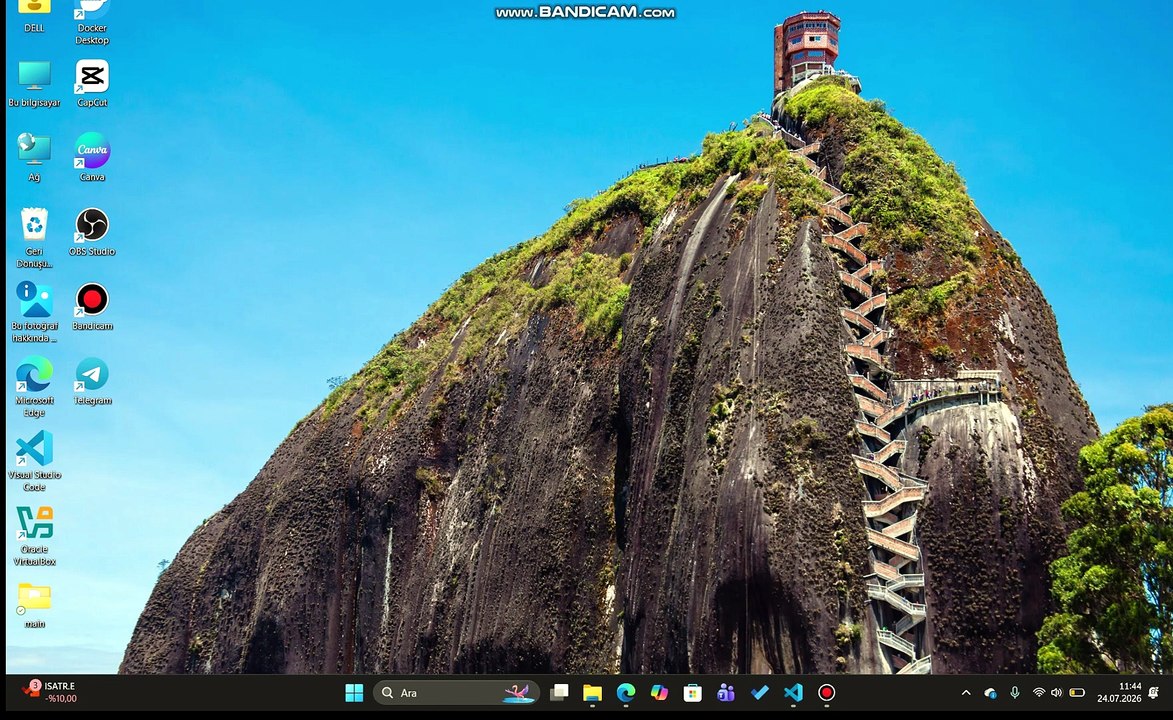The width and height of the screenshot is (1173, 720).
Task: Select the Oracle VirtualBox desktop shortcut
Action: click(34, 535)
